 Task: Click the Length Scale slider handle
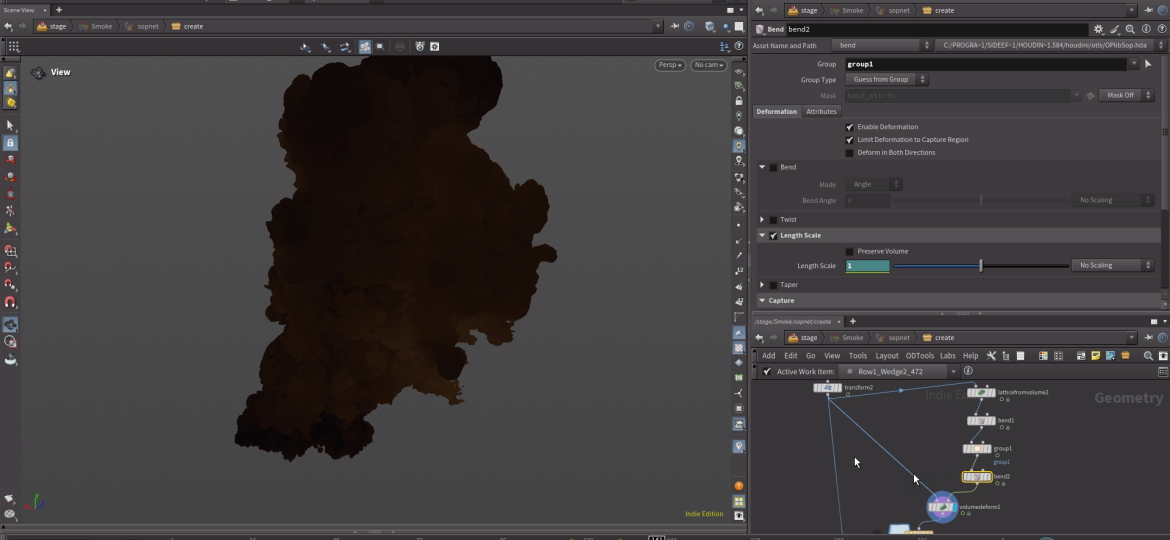click(981, 266)
